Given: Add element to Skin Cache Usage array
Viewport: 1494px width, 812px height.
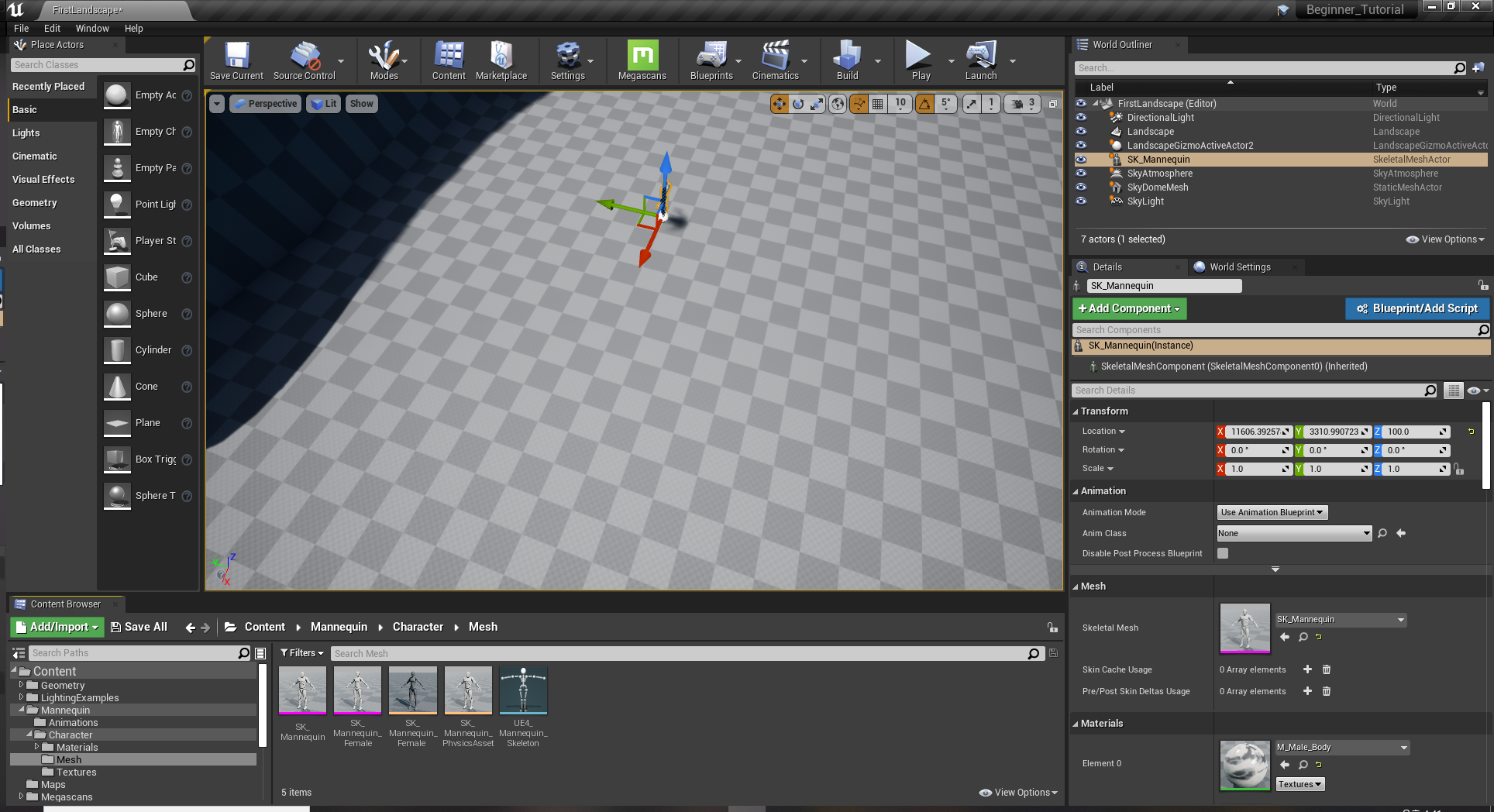Looking at the screenshot, I should click(1307, 669).
